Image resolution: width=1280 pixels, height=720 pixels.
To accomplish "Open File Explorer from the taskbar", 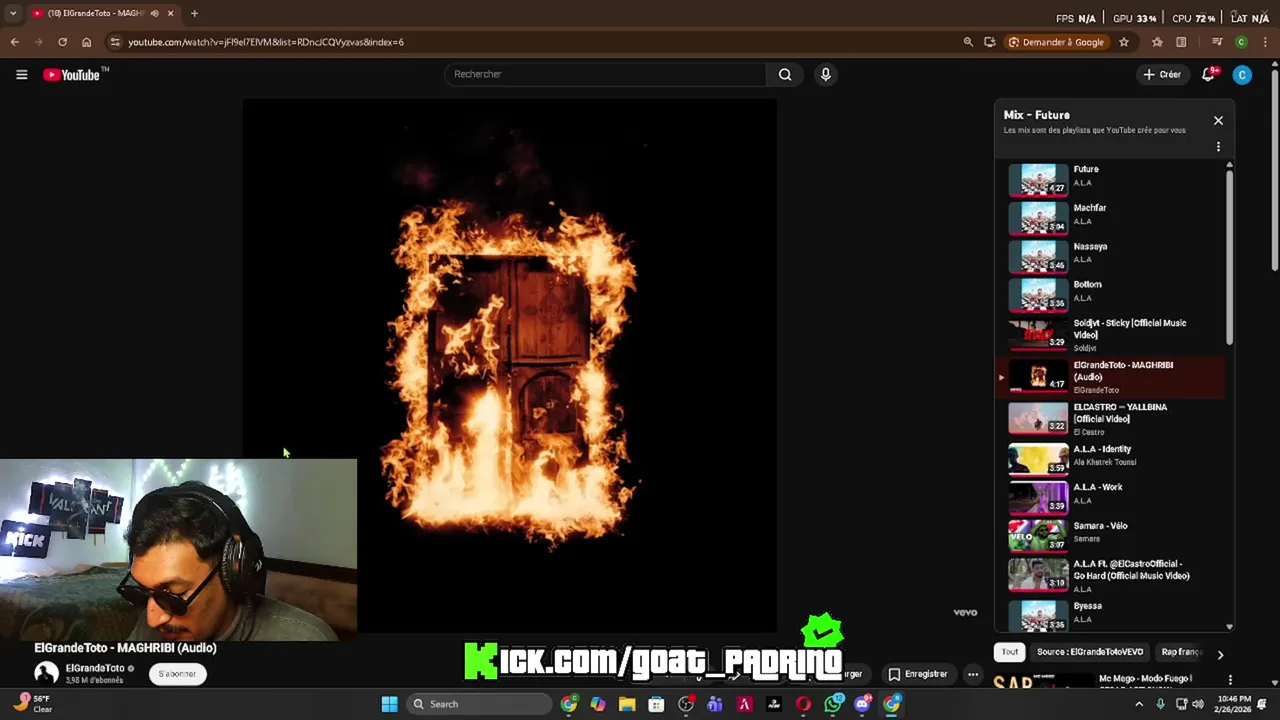I will click(627, 704).
